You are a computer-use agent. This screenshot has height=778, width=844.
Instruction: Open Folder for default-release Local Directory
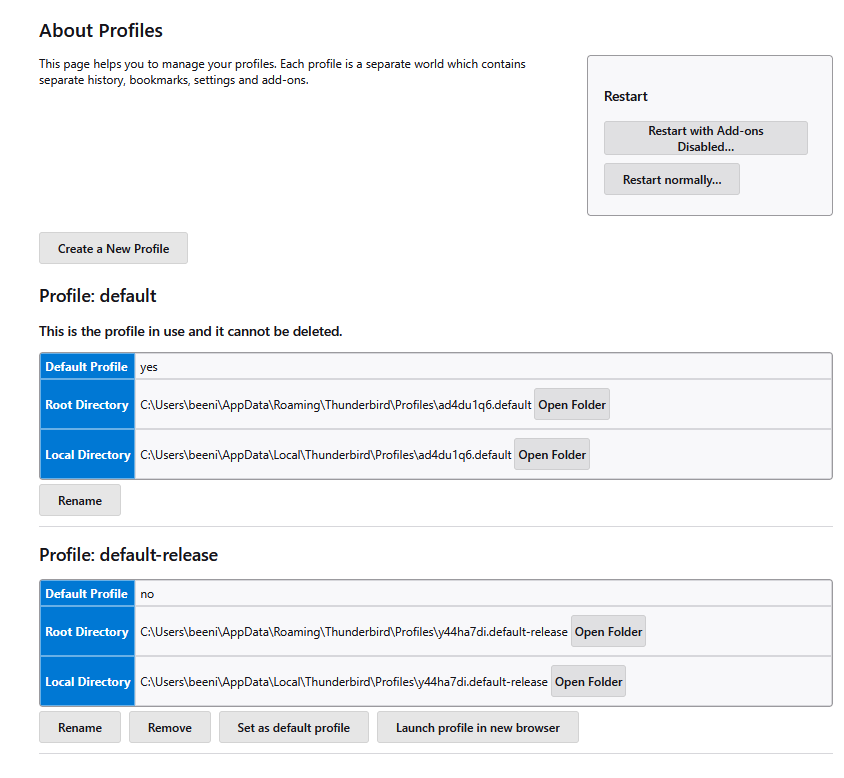(x=588, y=682)
